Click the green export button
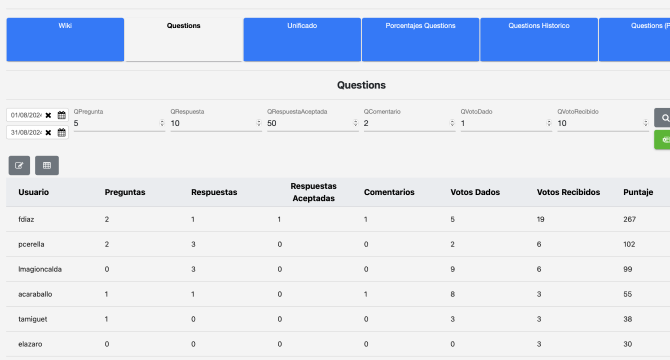This screenshot has height=360, width=670. coord(662,140)
